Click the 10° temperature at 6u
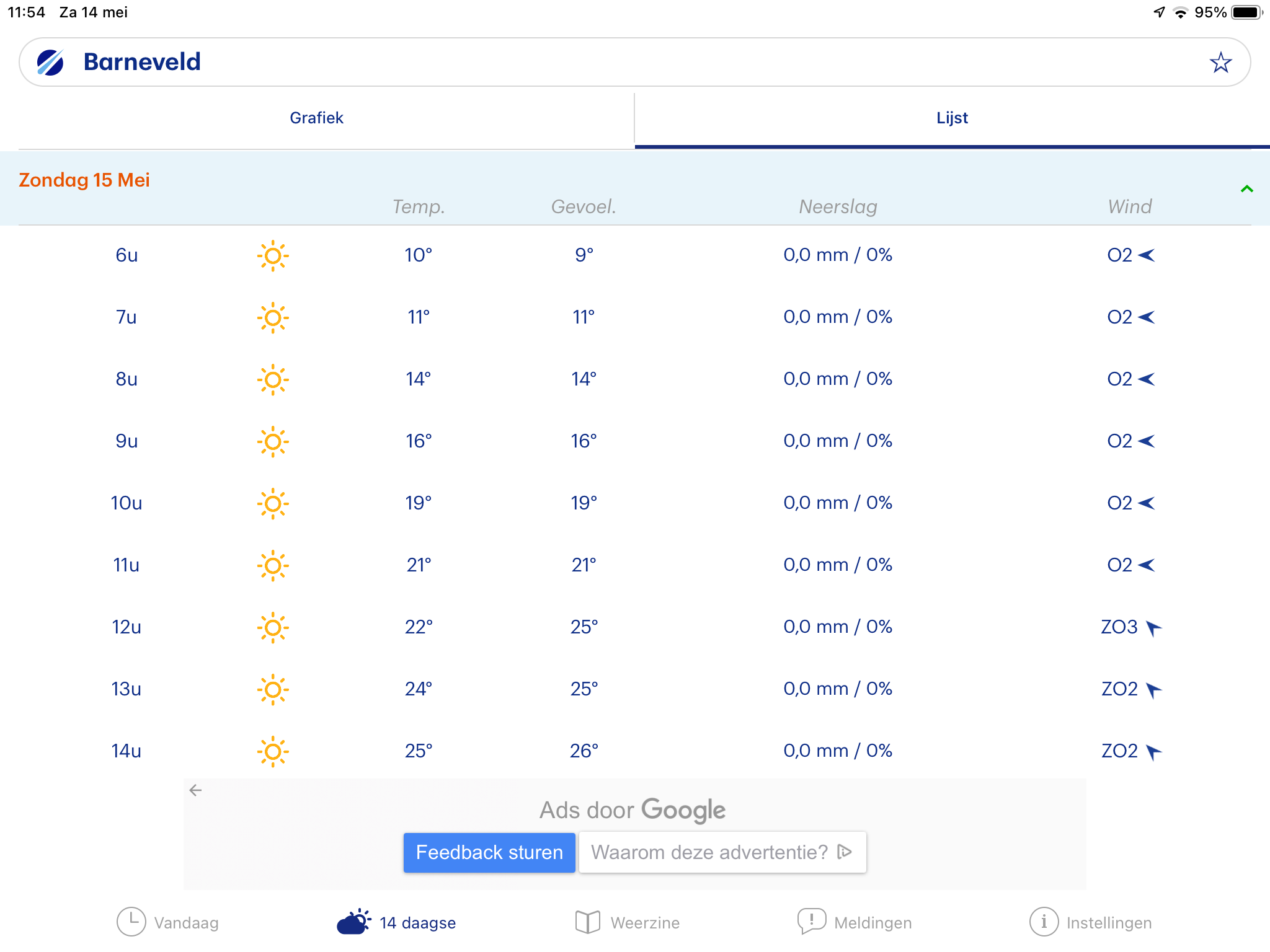 click(x=419, y=255)
